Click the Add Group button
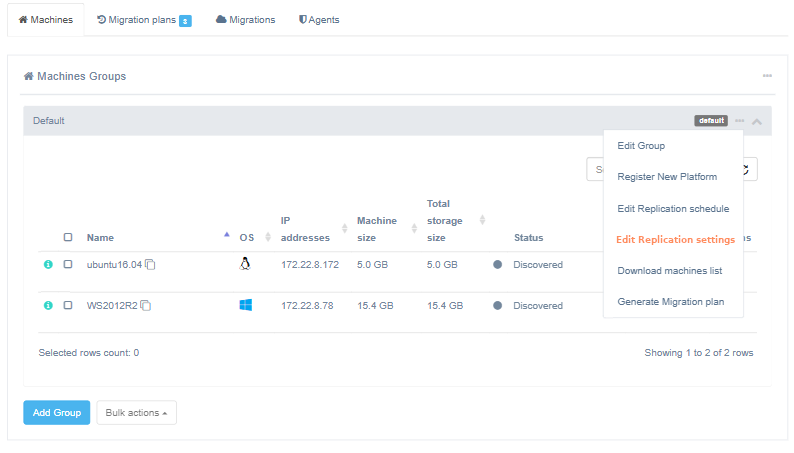This screenshot has width=794, height=453. (56, 413)
